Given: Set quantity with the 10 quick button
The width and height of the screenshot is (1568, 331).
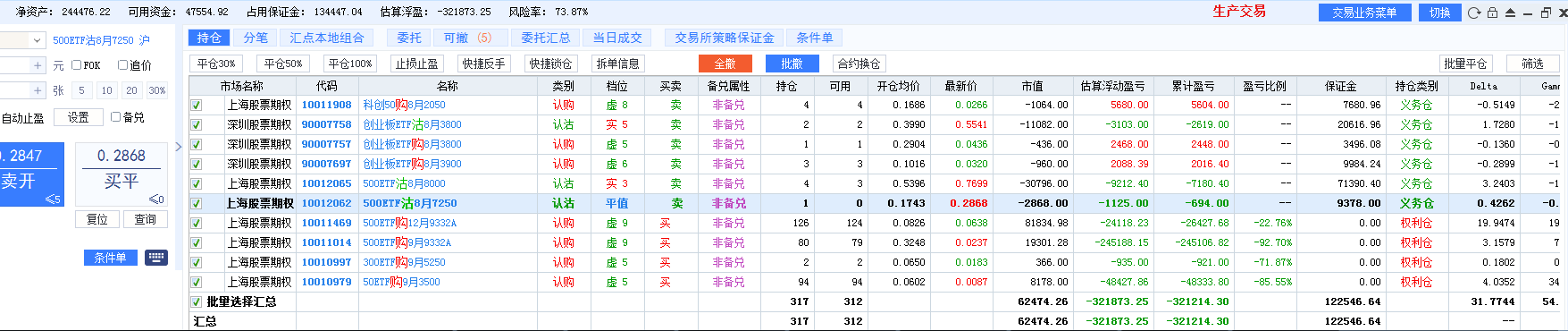Looking at the screenshot, I should tap(106, 90).
